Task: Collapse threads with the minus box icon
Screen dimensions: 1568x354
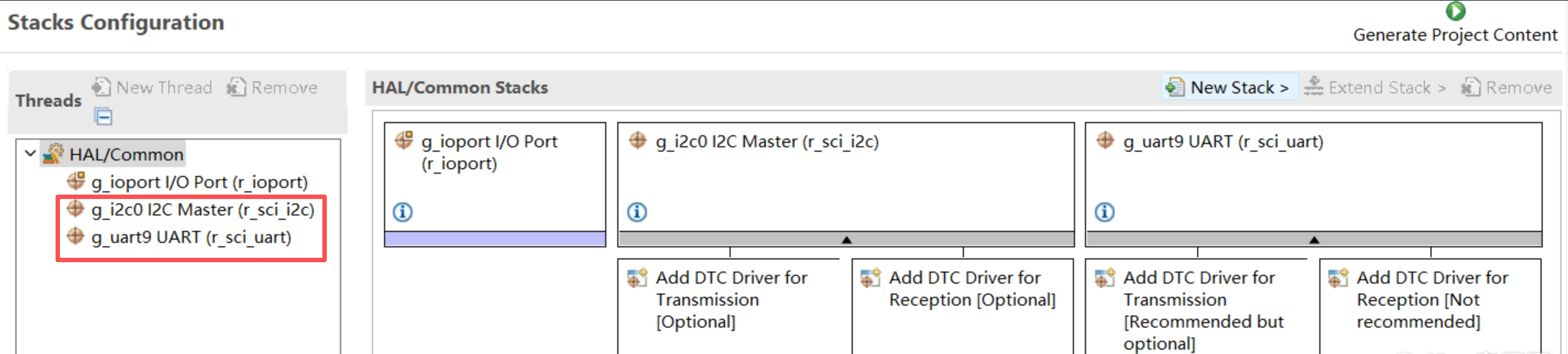Action: pos(103,116)
